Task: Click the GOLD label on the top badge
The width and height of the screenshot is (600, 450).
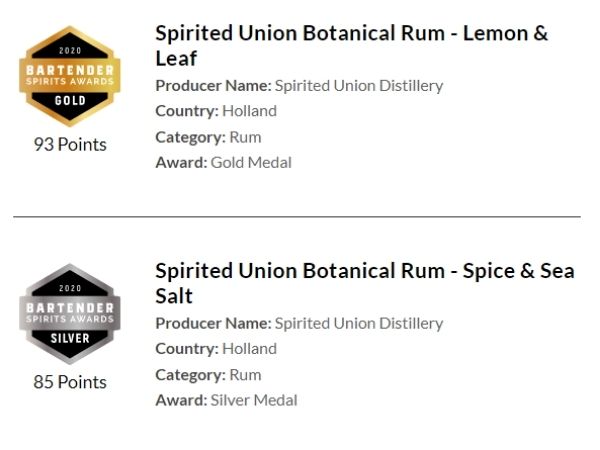Action: click(70, 101)
